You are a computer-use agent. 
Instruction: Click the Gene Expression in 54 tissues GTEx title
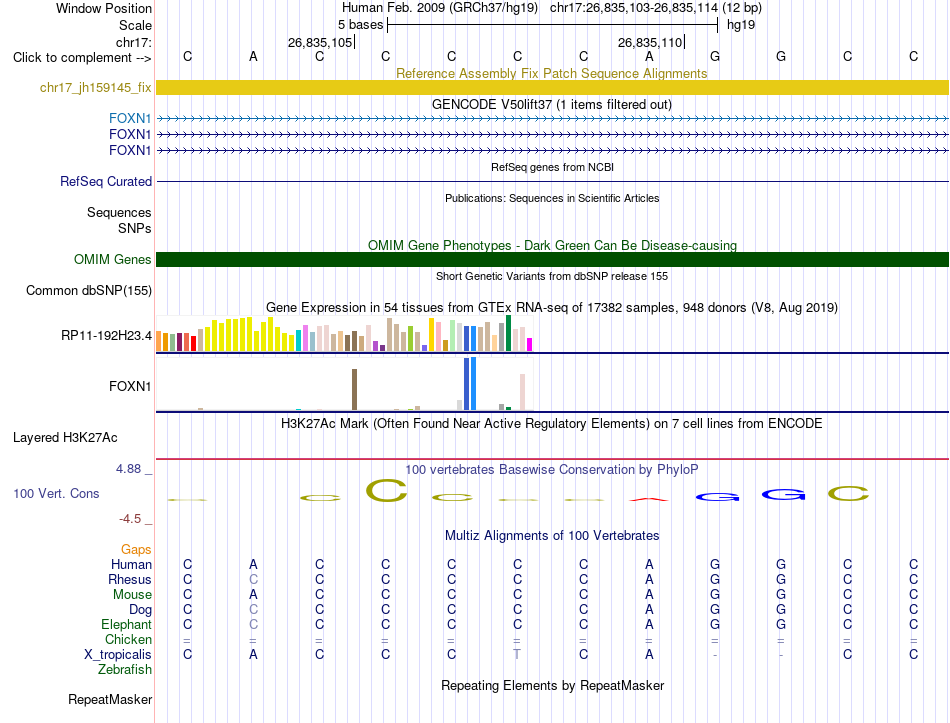[551, 308]
